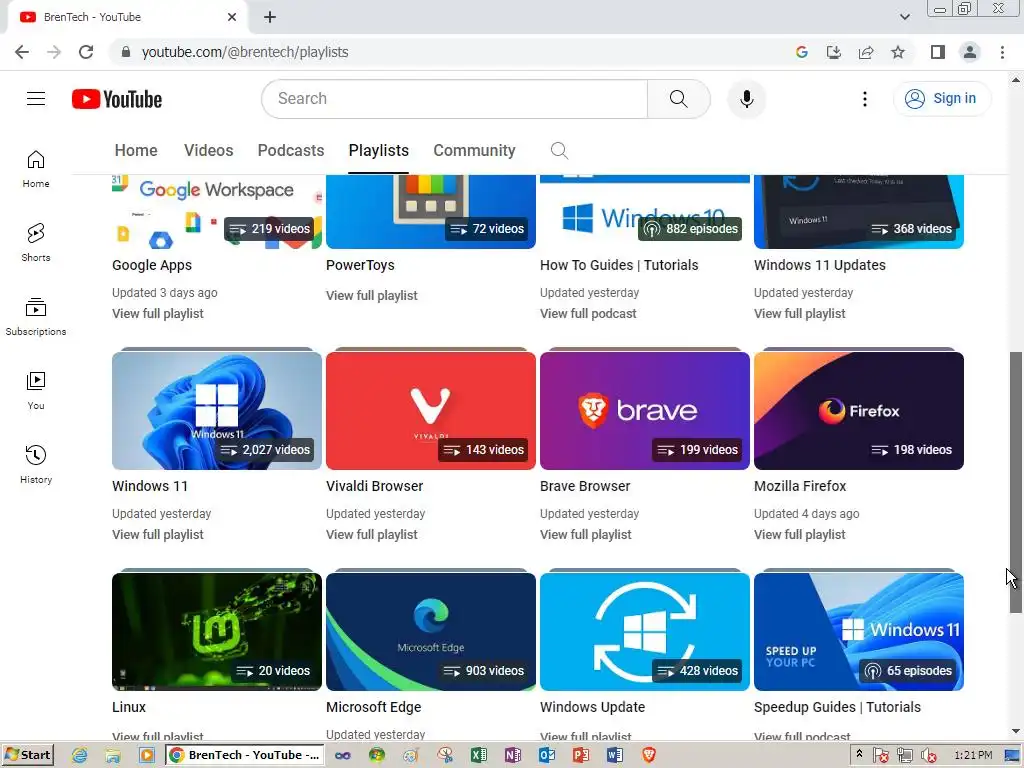Open Word from the taskbar
The width and height of the screenshot is (1024, 768).
(614, 755)
